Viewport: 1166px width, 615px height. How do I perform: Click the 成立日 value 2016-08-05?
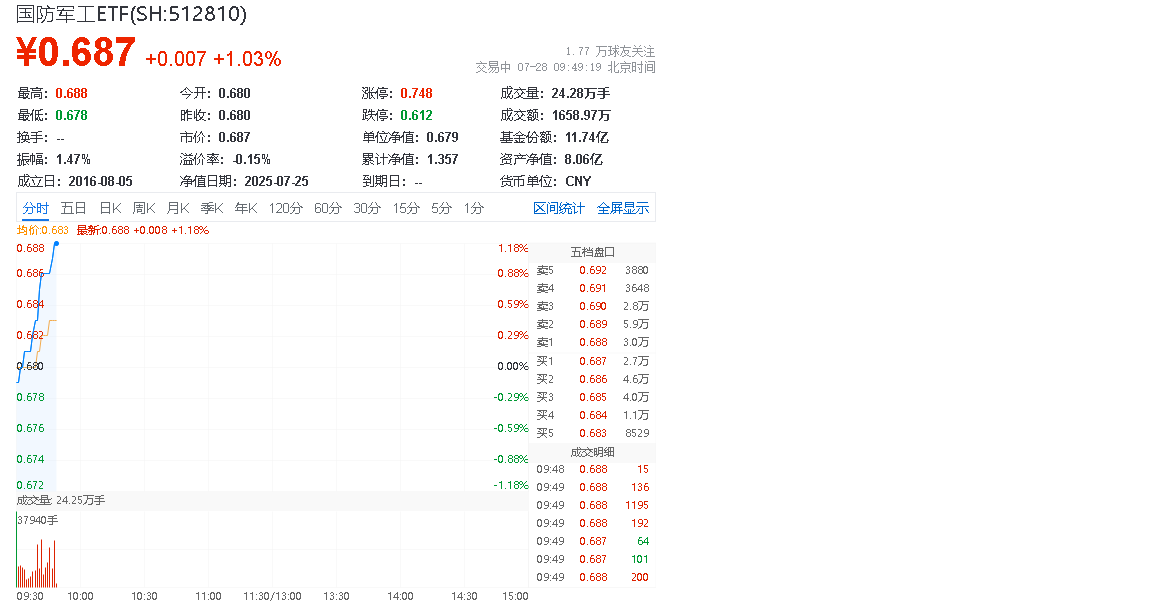click(100, 181)
